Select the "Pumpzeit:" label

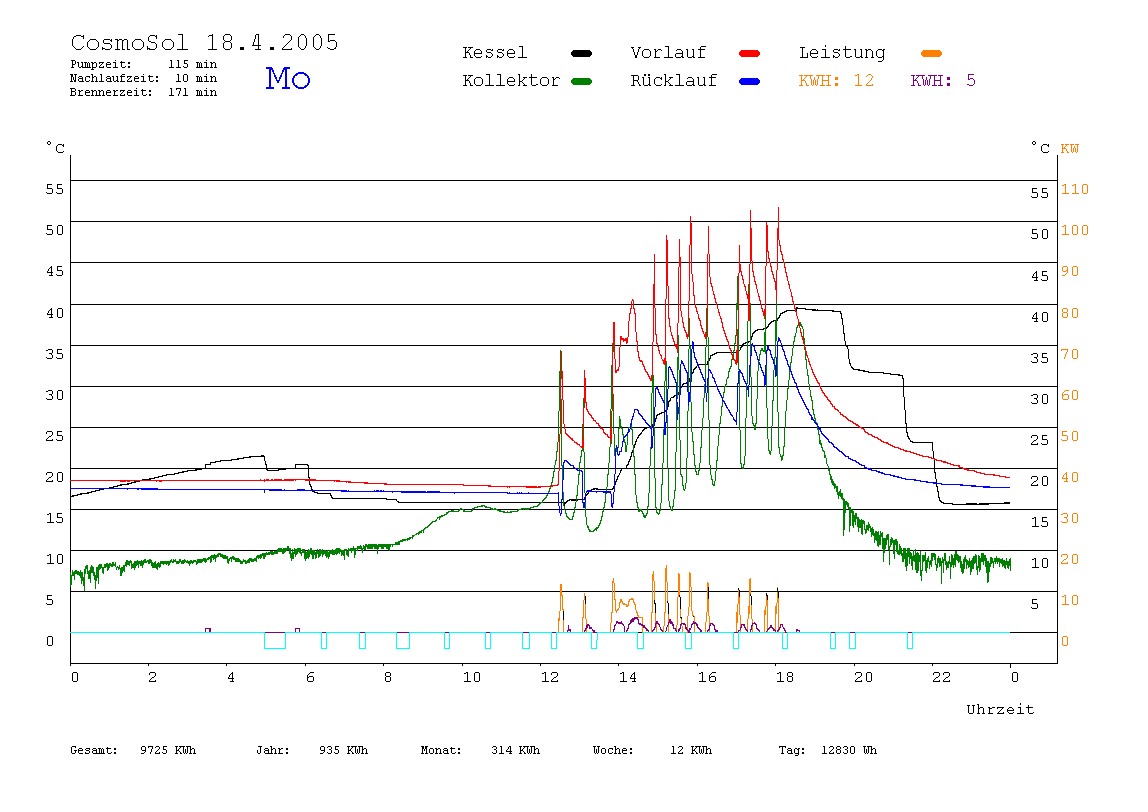[100, 64]
